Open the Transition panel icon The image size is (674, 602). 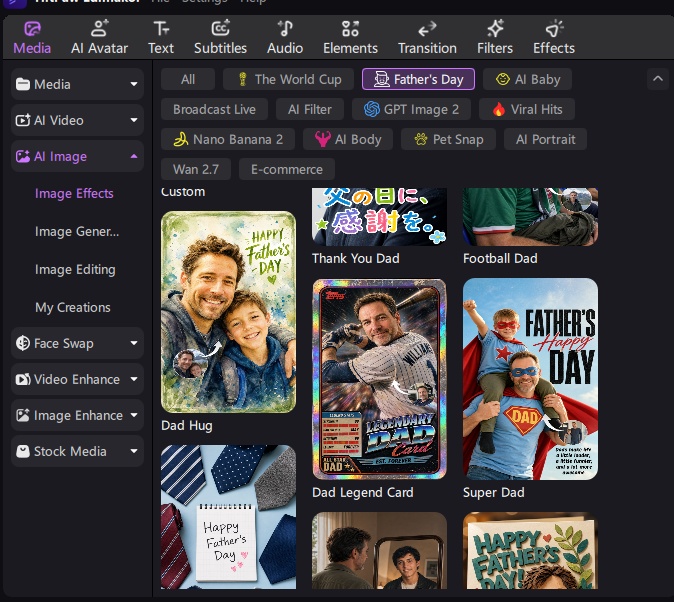point(427,29)
